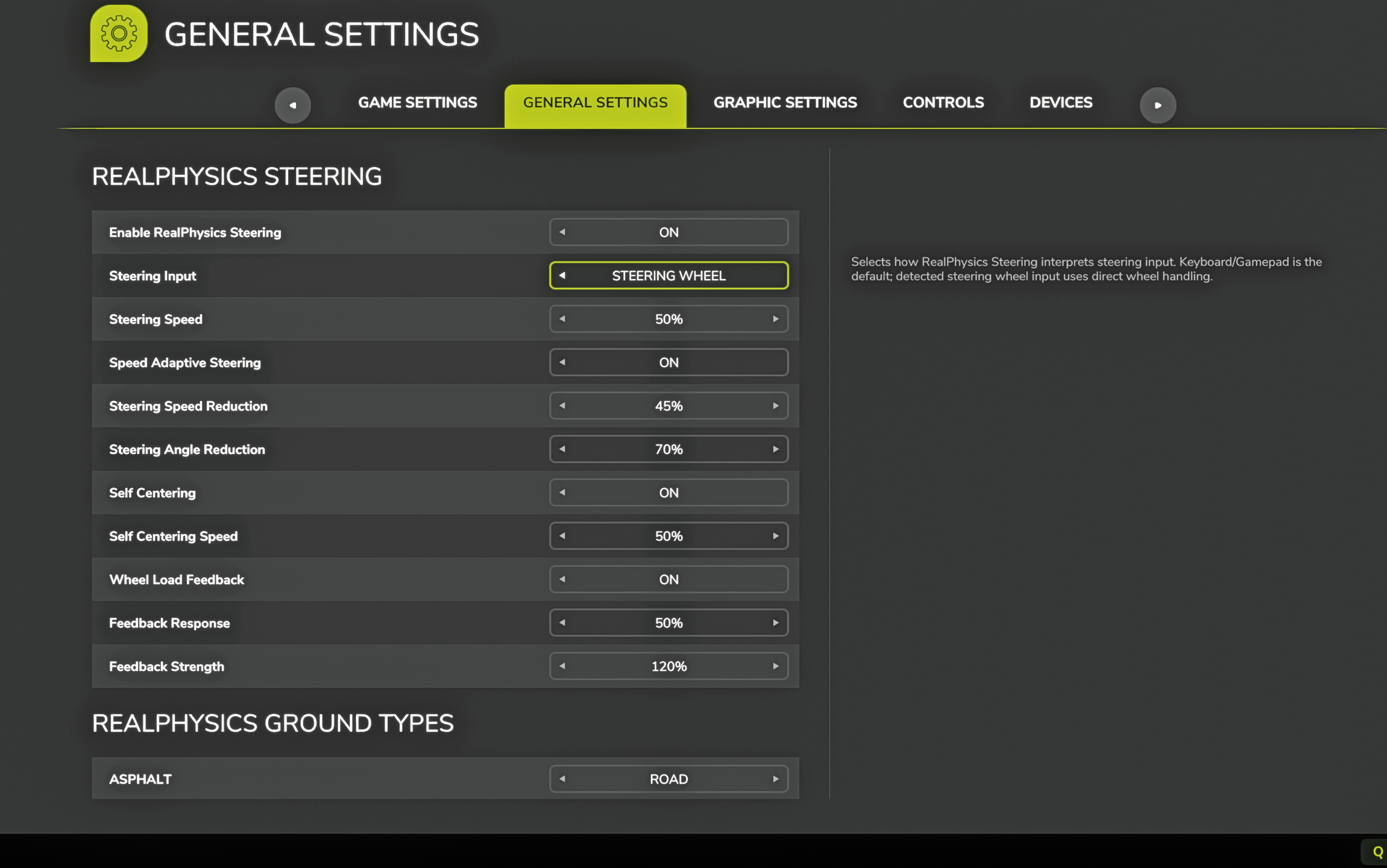1387x868 pixels.
Task: Open the ASPHALT ROAD ground type selector
Action: coord(669,779)
